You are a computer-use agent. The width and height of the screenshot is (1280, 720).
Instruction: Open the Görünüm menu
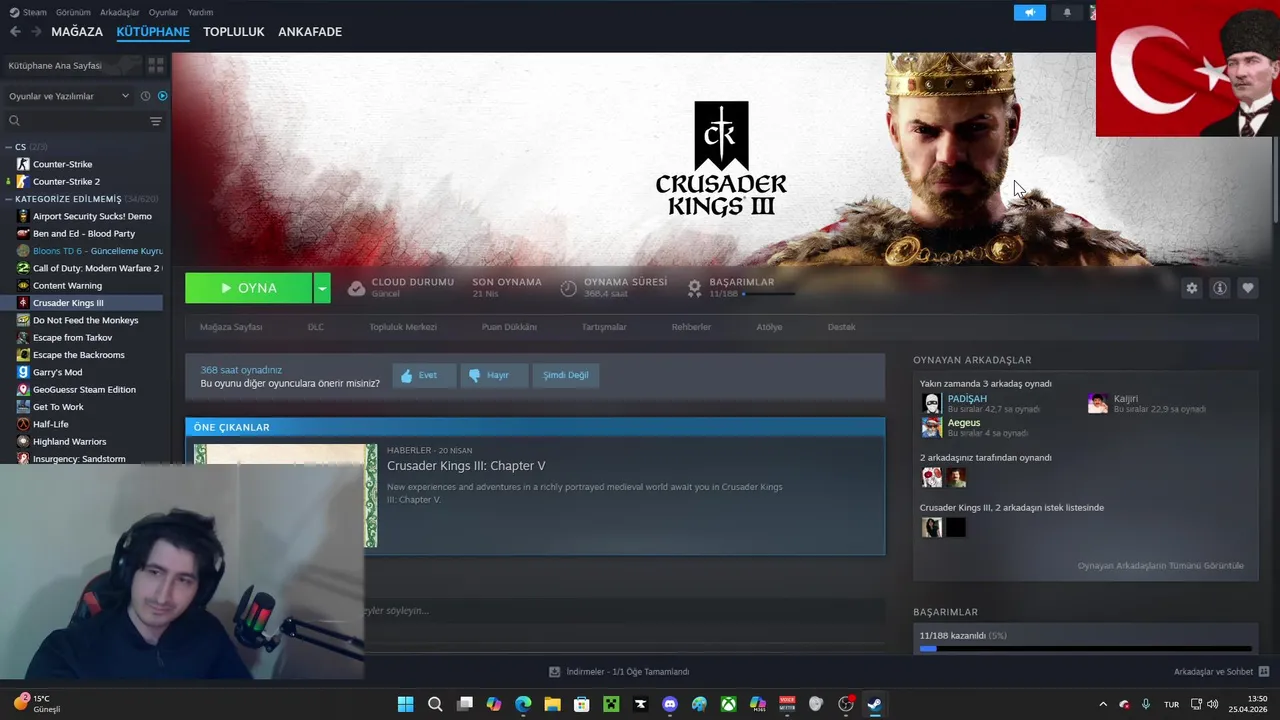coord(73,12)
